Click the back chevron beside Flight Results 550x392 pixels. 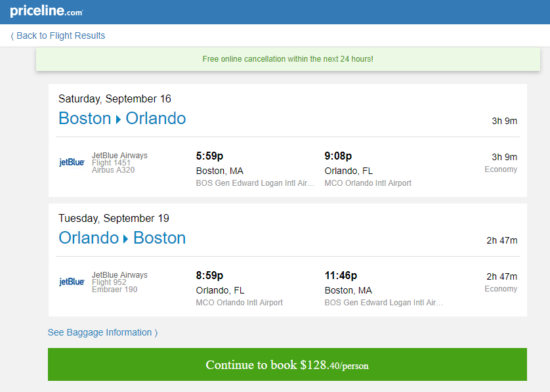pos(12,36)
